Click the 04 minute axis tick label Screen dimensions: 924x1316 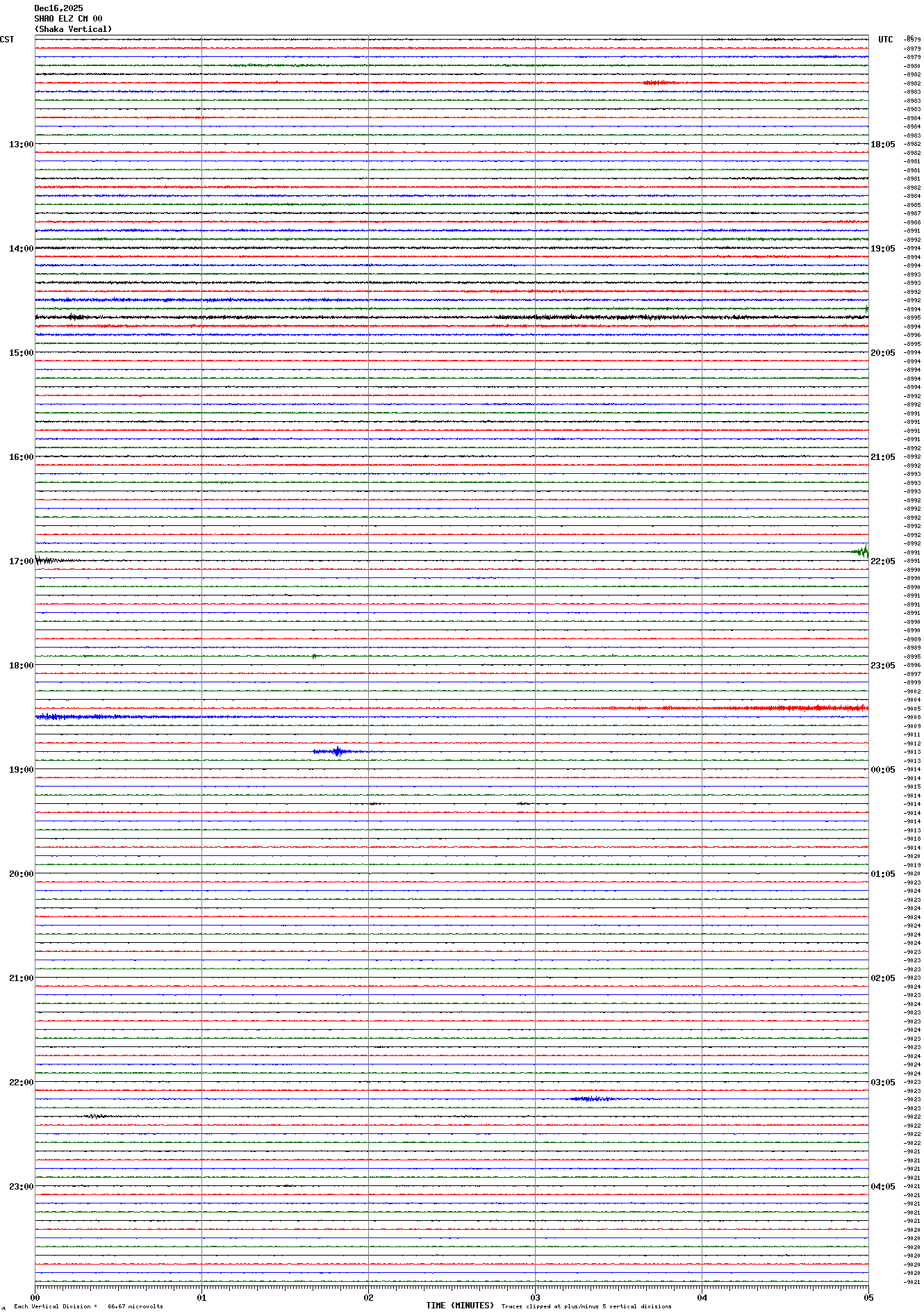pos(702,1297)
